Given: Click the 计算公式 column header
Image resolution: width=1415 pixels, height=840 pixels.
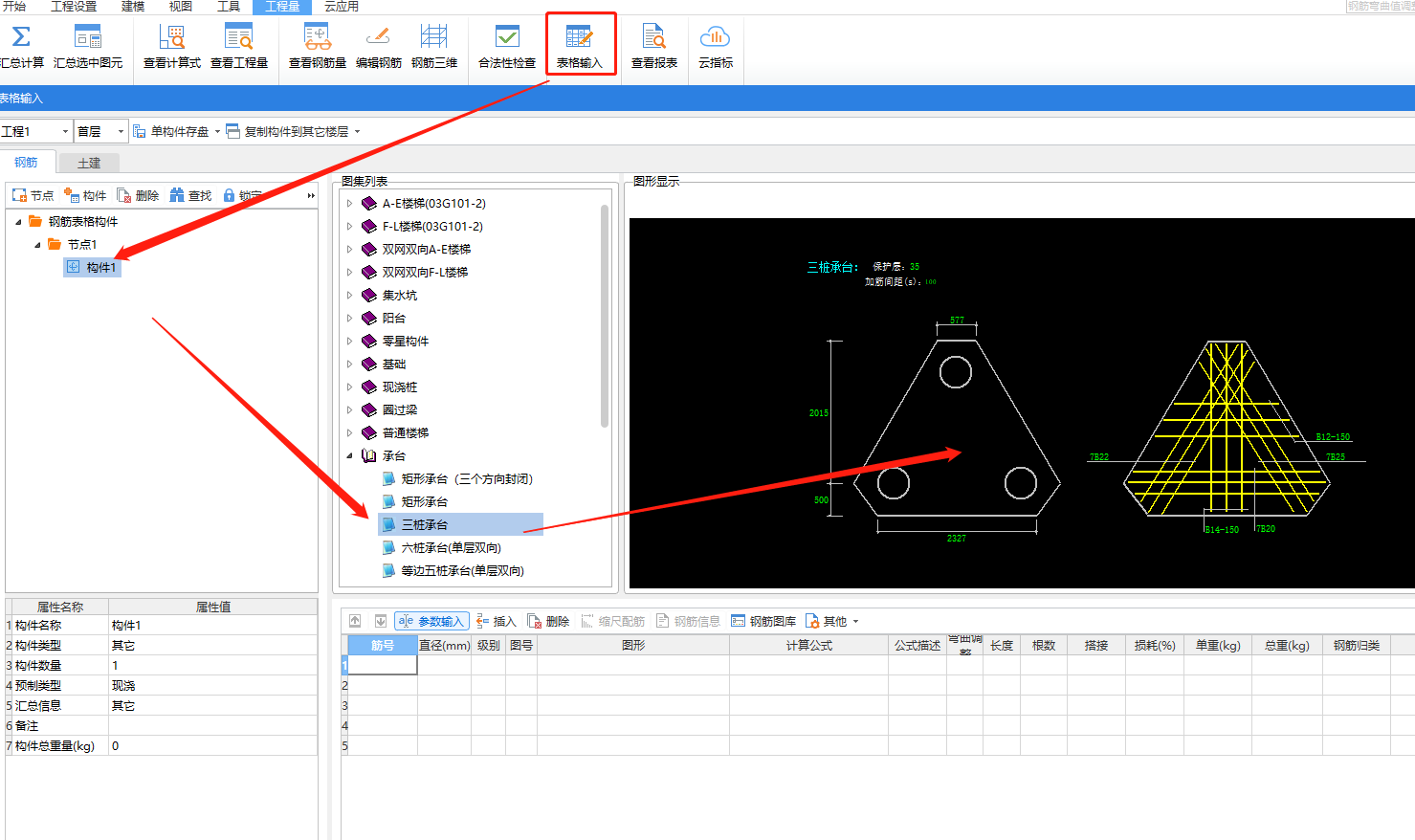Looking at the screenshot, I should (x=809, y=645).
